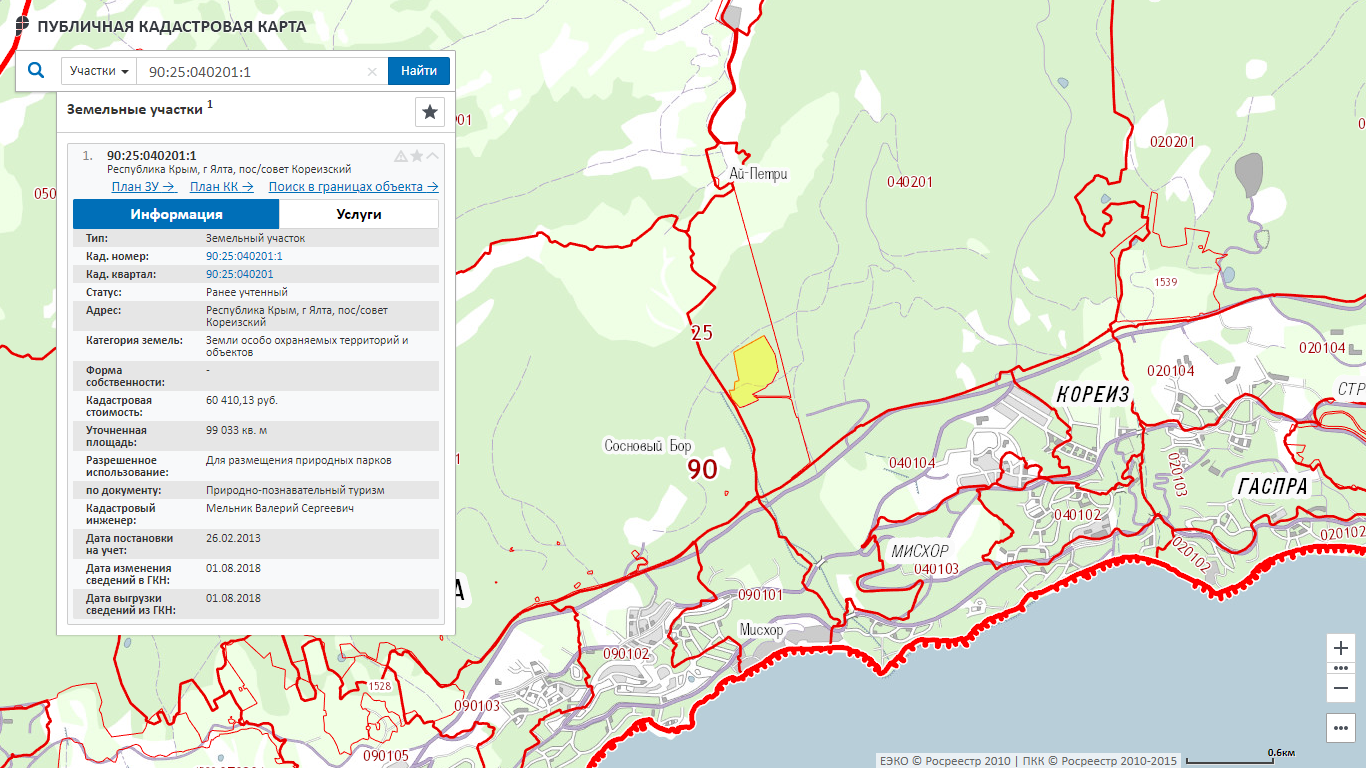Open the map tools three-dot menu button
1366x768 pixels.
[1341, 728]
